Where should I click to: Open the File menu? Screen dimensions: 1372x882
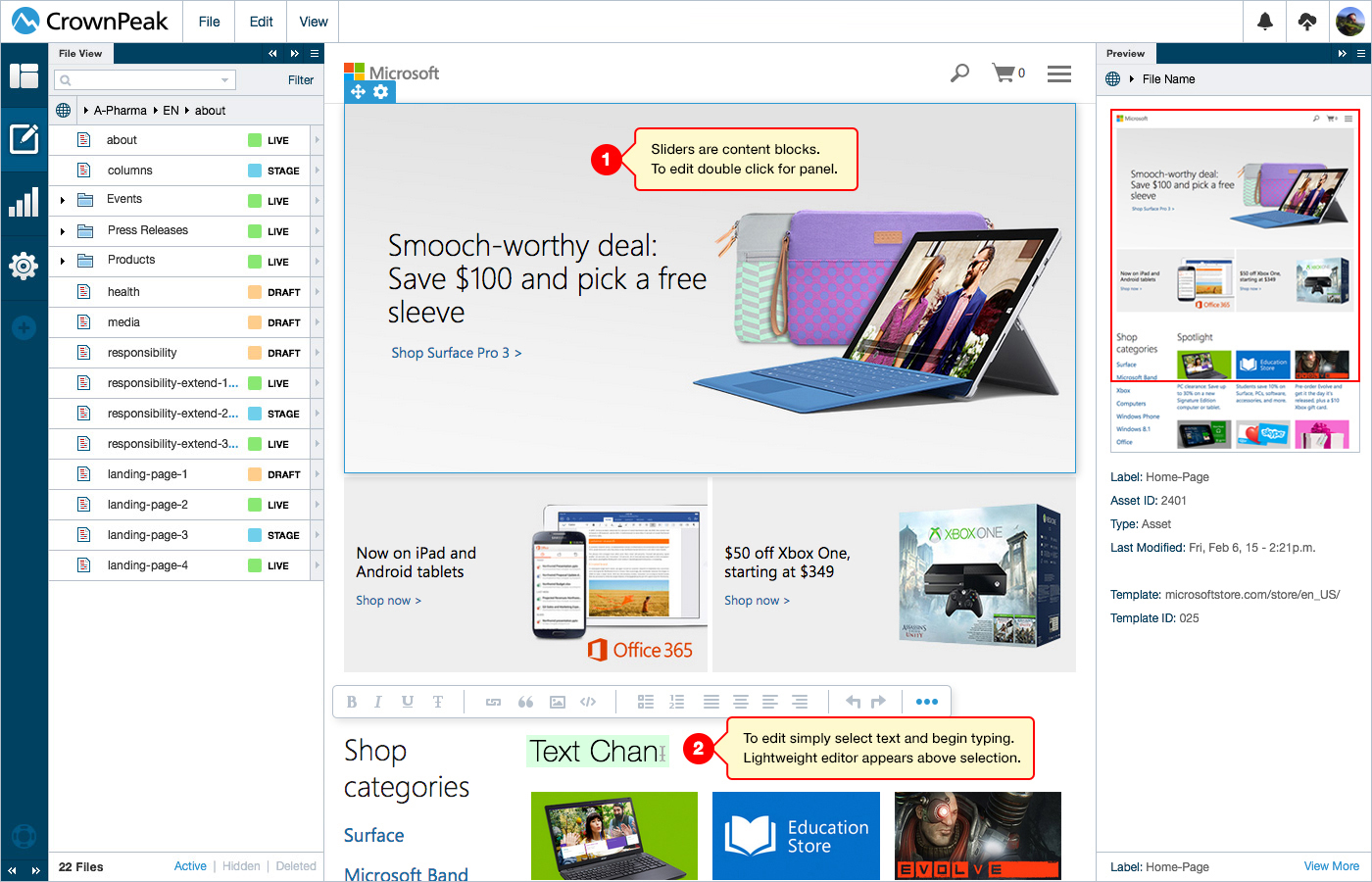pos(210,22)
